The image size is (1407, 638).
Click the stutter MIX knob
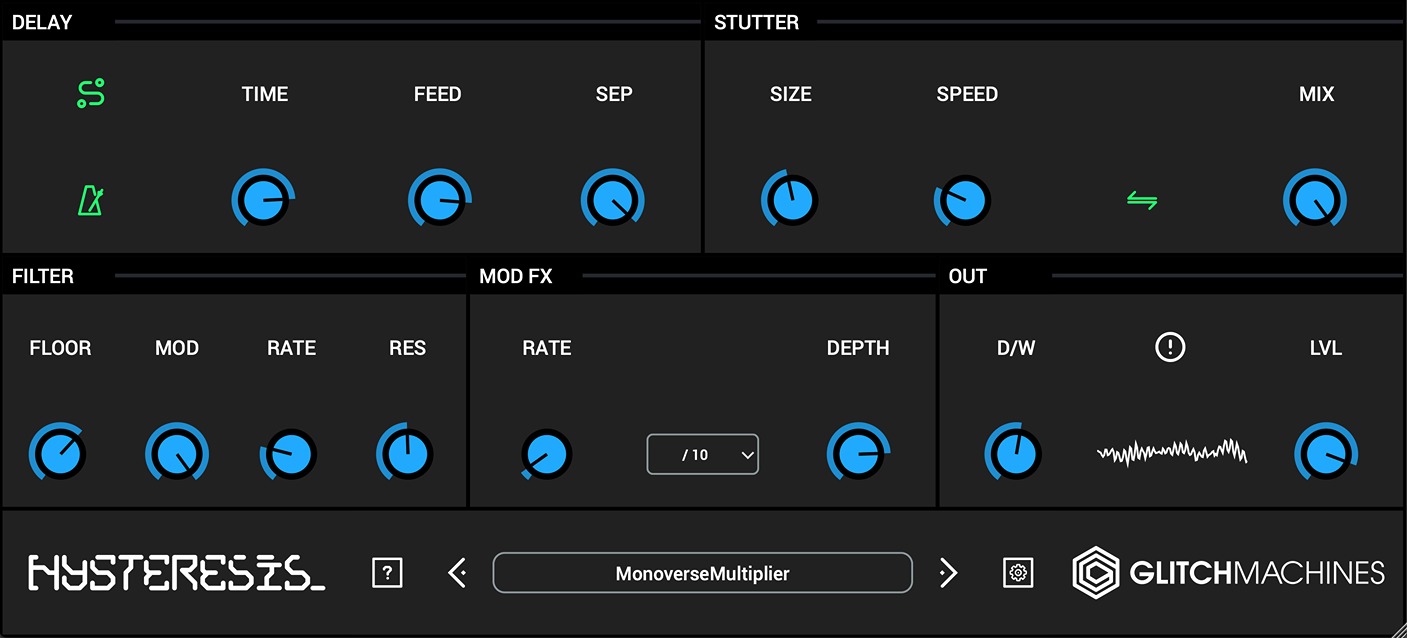(1315, 200)
